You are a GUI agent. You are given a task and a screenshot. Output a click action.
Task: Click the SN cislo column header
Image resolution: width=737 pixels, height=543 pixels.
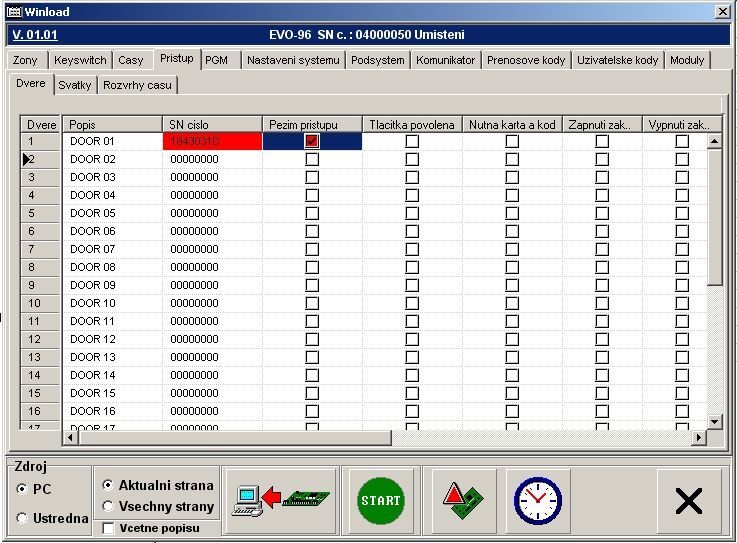(212, 124)
